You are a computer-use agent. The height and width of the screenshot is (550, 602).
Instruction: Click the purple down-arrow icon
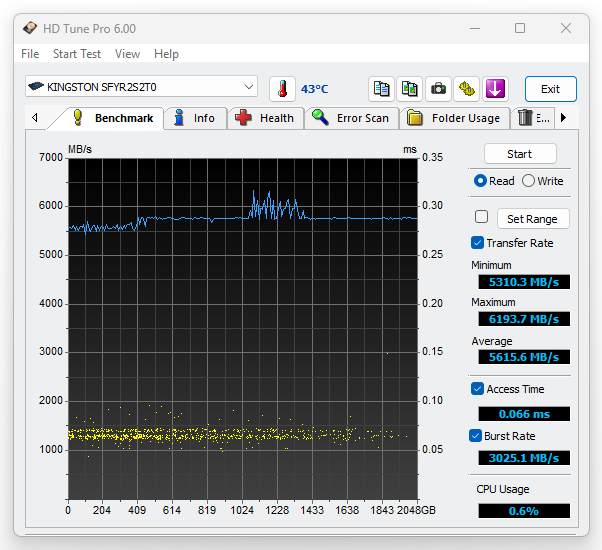click(494, 89)
